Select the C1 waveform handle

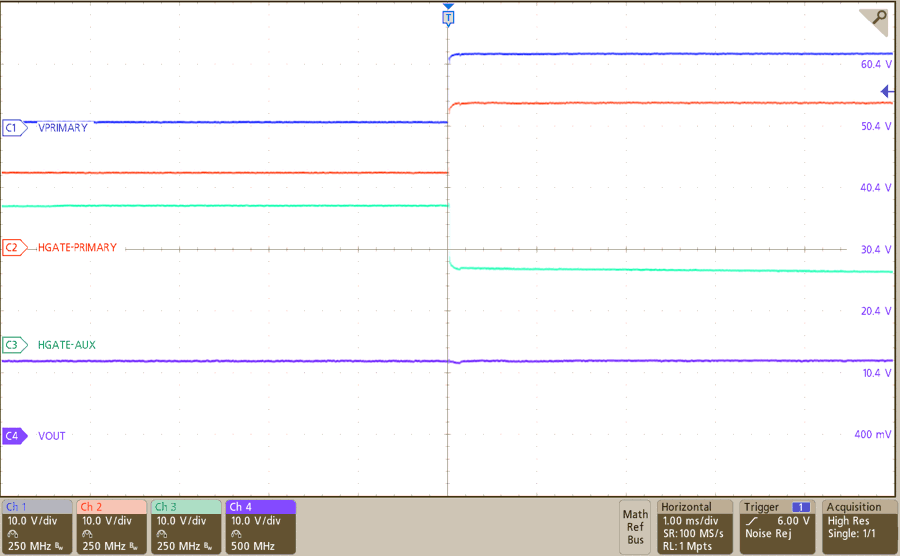(14, 128)
